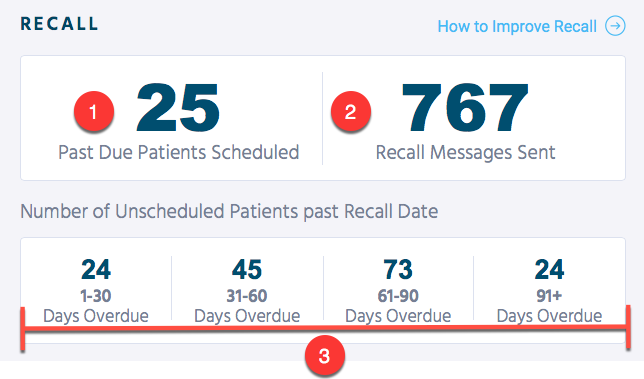
Task: Select the 24 count for 91+ days
Action: (549, 270)
